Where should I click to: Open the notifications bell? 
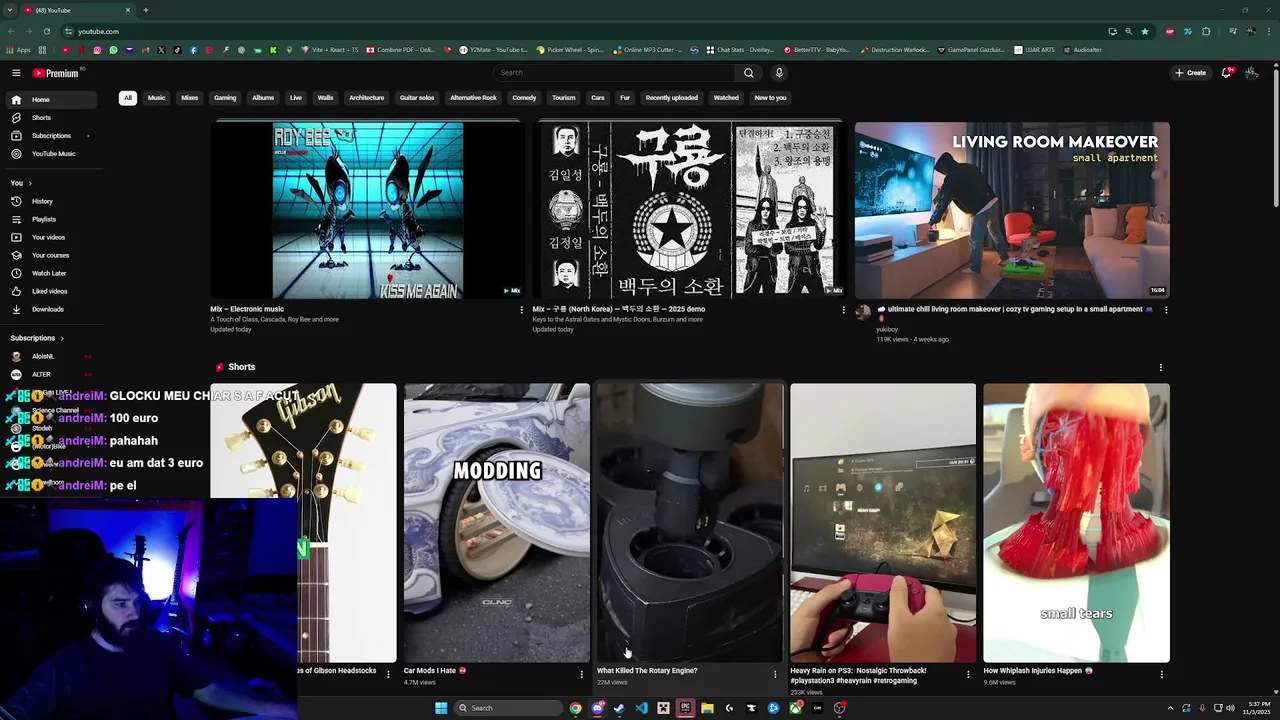pyautogui.click(x=1226, y=73)
